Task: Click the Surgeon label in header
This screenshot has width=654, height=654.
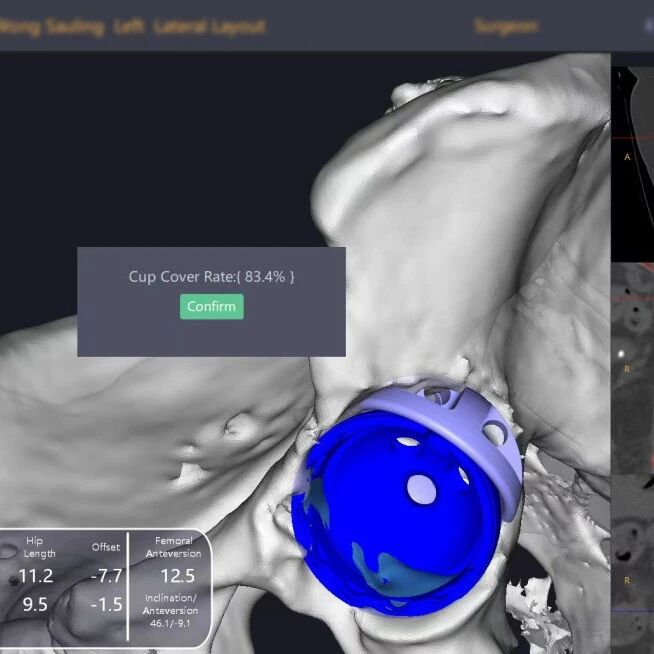Action: (x=506, y=26)
